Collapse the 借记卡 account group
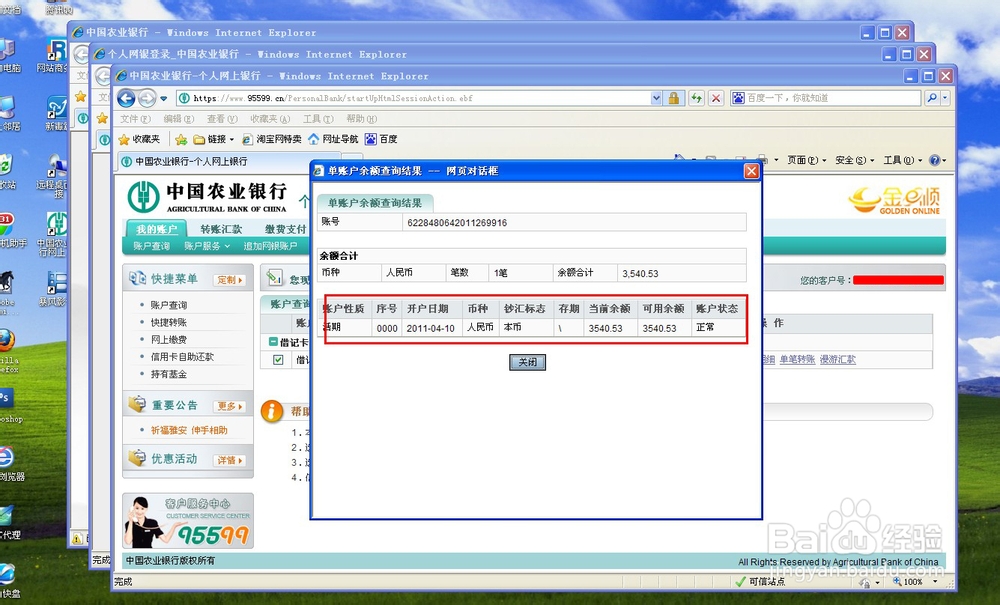 (x=273, y=342)
